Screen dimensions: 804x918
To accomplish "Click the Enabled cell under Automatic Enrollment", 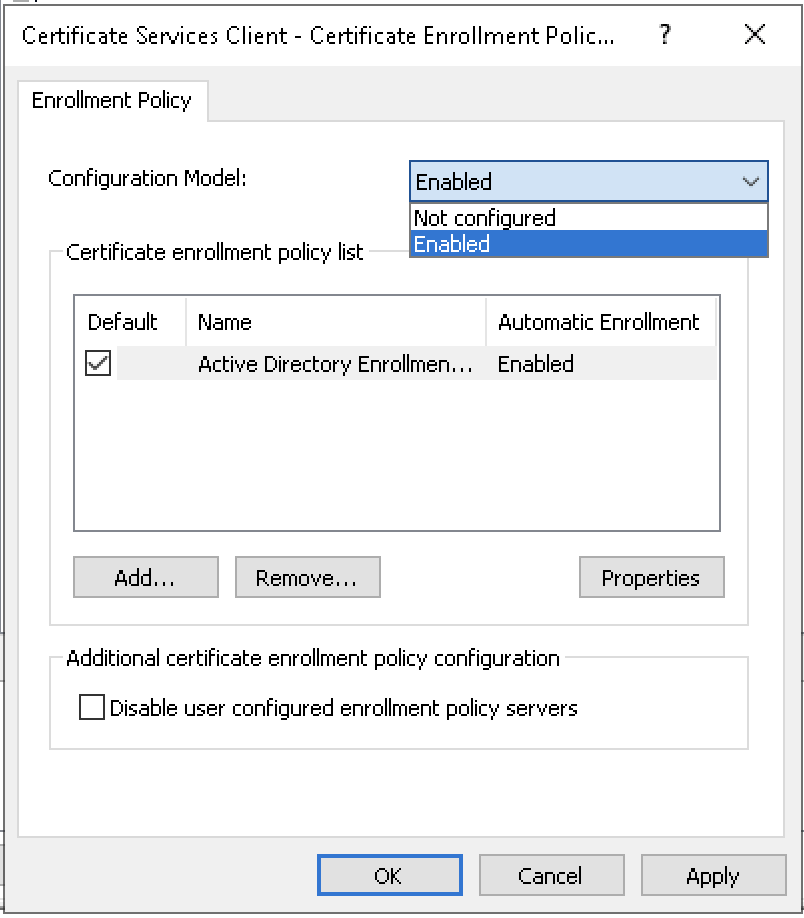I will point(536,364).
